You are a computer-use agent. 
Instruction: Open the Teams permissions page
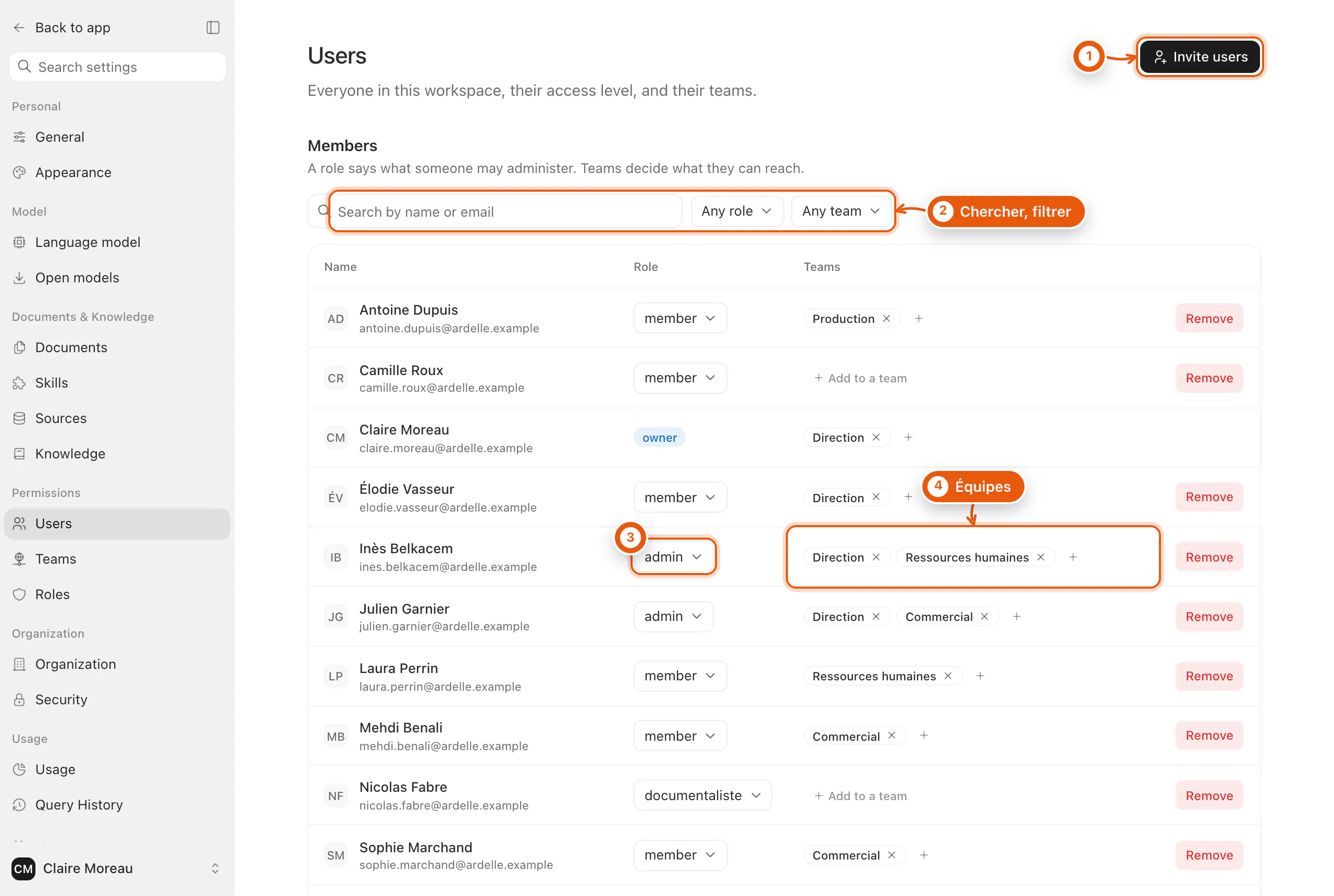point(117,559)
